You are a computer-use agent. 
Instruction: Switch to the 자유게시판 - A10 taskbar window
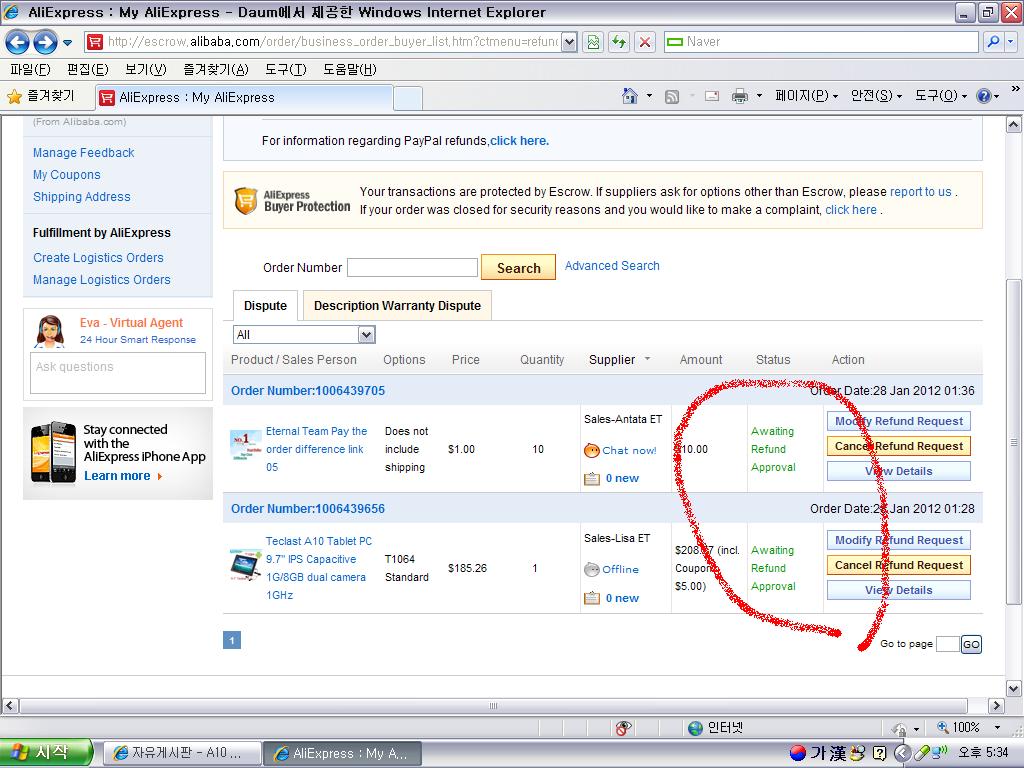point(182,753)
